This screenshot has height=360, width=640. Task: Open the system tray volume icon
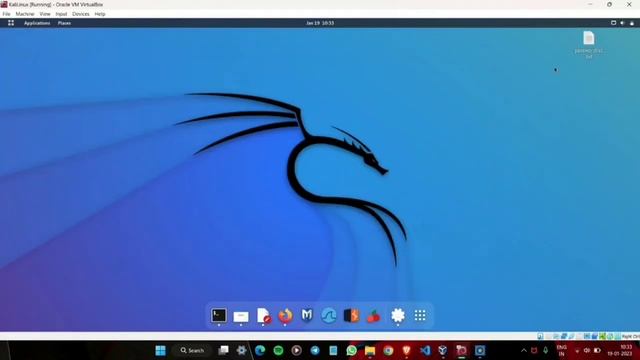tap(587, 351)
